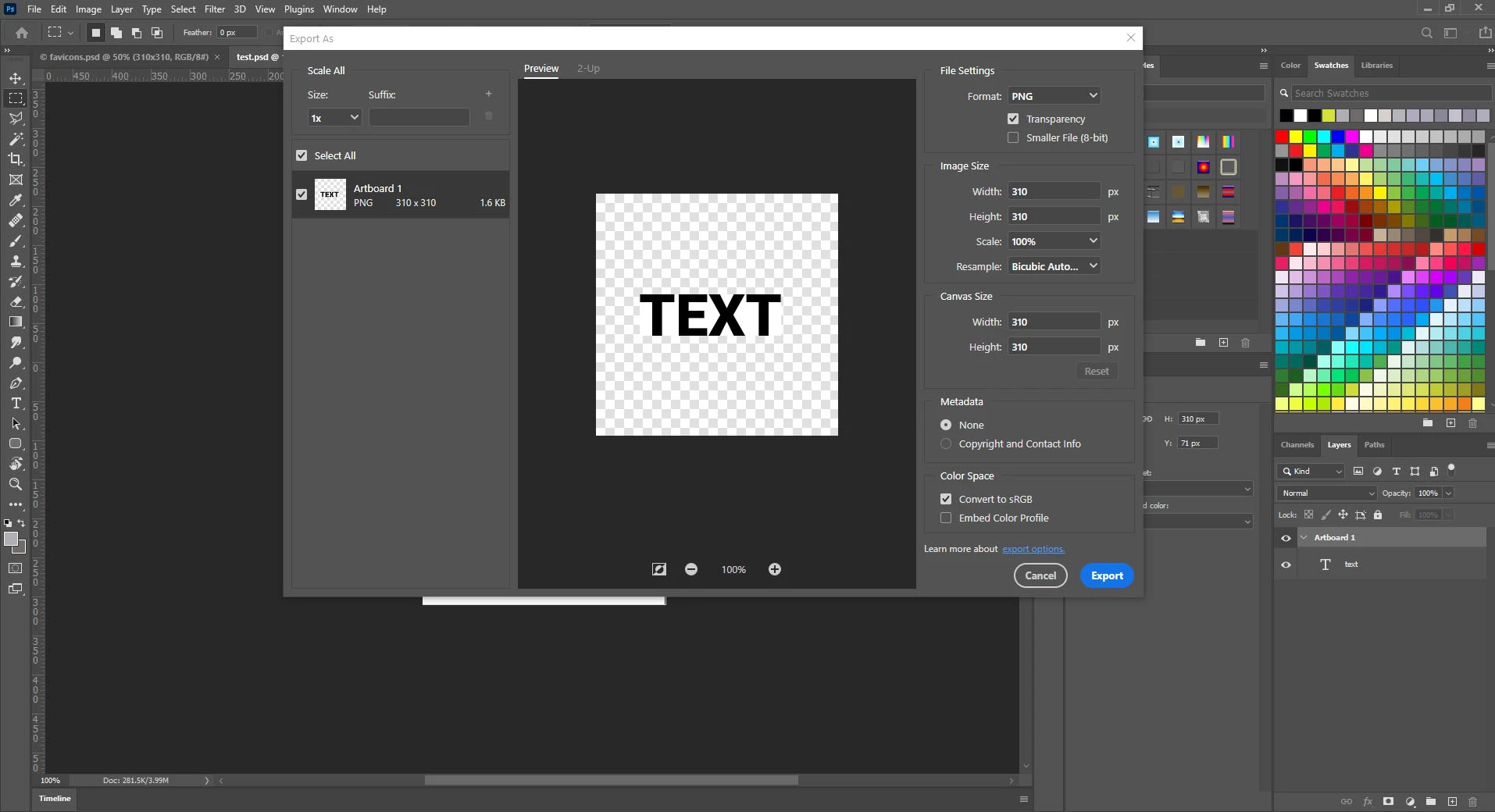Add a new scale size row

(x=489, y=94)
